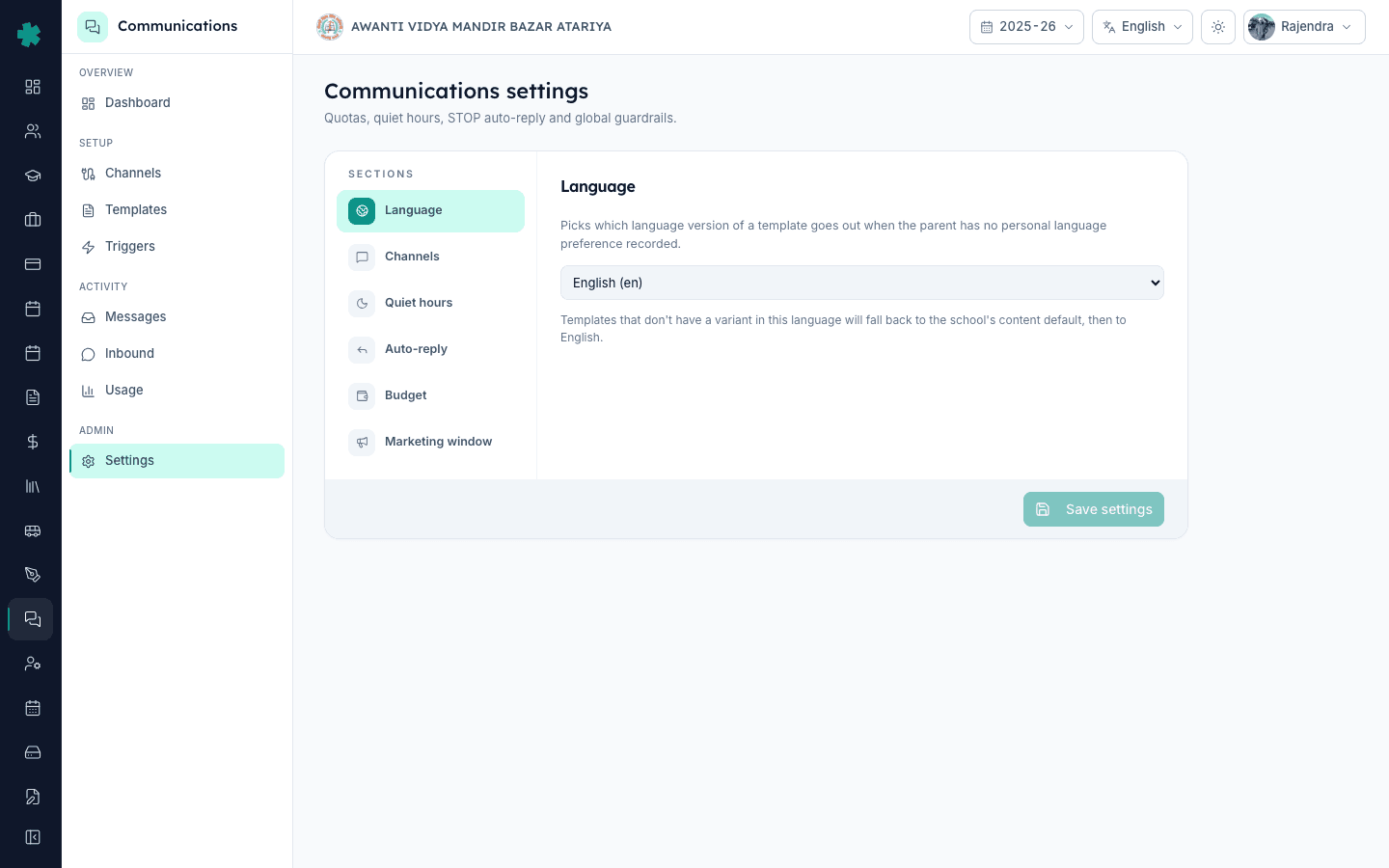Open Templates in the sidebar
Image resolution: width=1389 pixels, height=868 pixels.
point(177,210)
